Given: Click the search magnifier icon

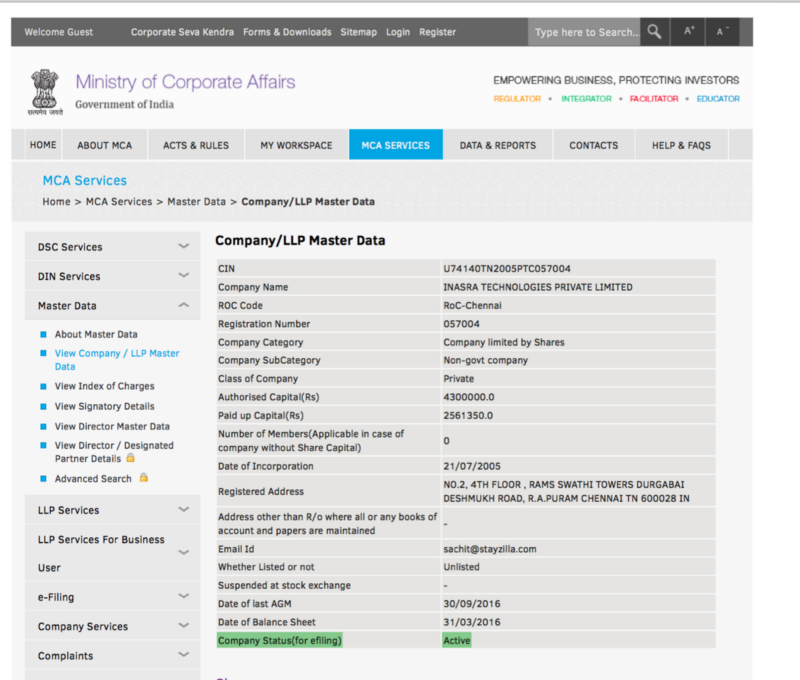Looking at the screenshot, I should [x=654, y=32].
